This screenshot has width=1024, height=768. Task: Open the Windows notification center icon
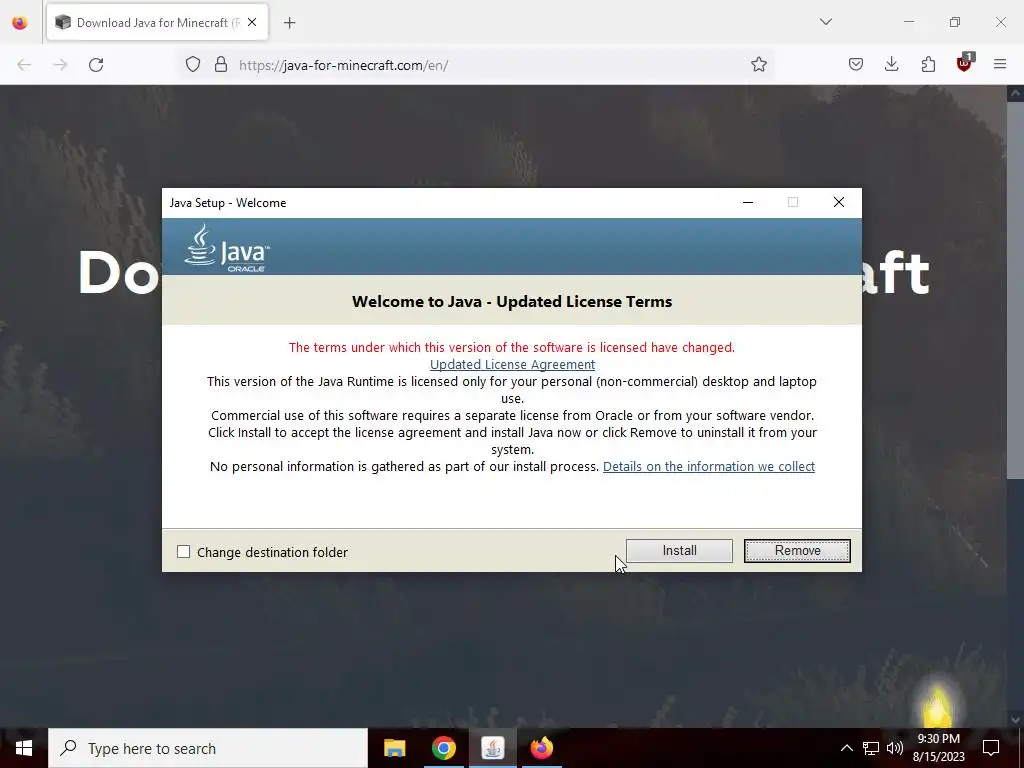[991, 748]
